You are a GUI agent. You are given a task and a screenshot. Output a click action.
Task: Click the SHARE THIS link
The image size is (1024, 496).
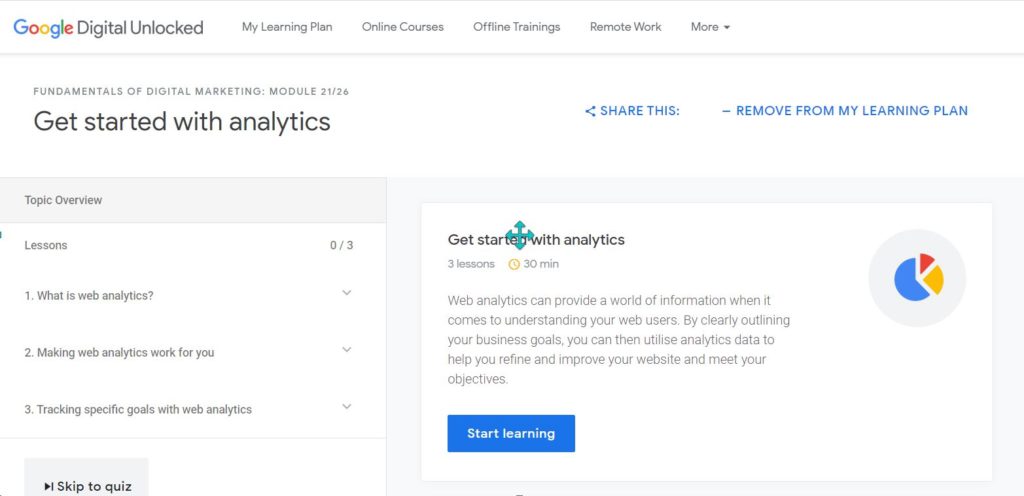click(x=632, y=111)
